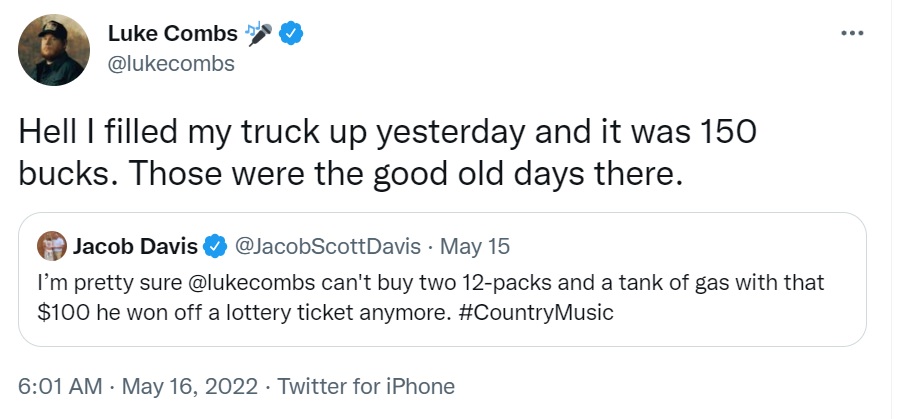The image size is (917, 419).
Task: Open the @lukecombs handle under name
Action: (x=171, y=63)
